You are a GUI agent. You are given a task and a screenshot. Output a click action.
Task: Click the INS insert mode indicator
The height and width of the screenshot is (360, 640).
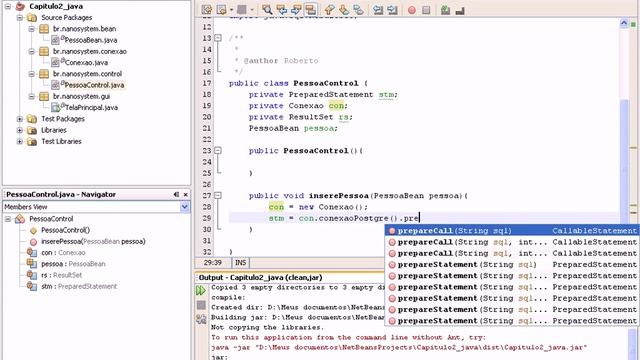coord(241,262)
